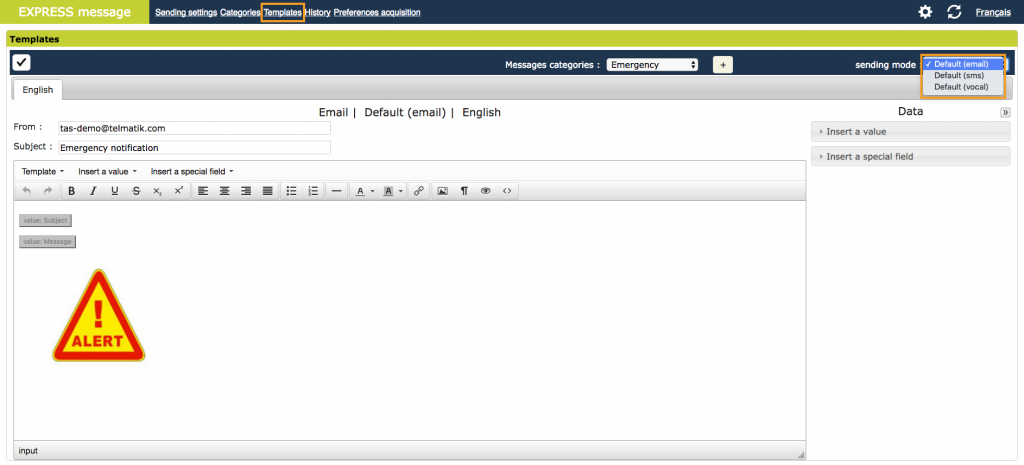
Task: Apply superscript formatting
Action: pyautogui.click(x=178, y=191)
